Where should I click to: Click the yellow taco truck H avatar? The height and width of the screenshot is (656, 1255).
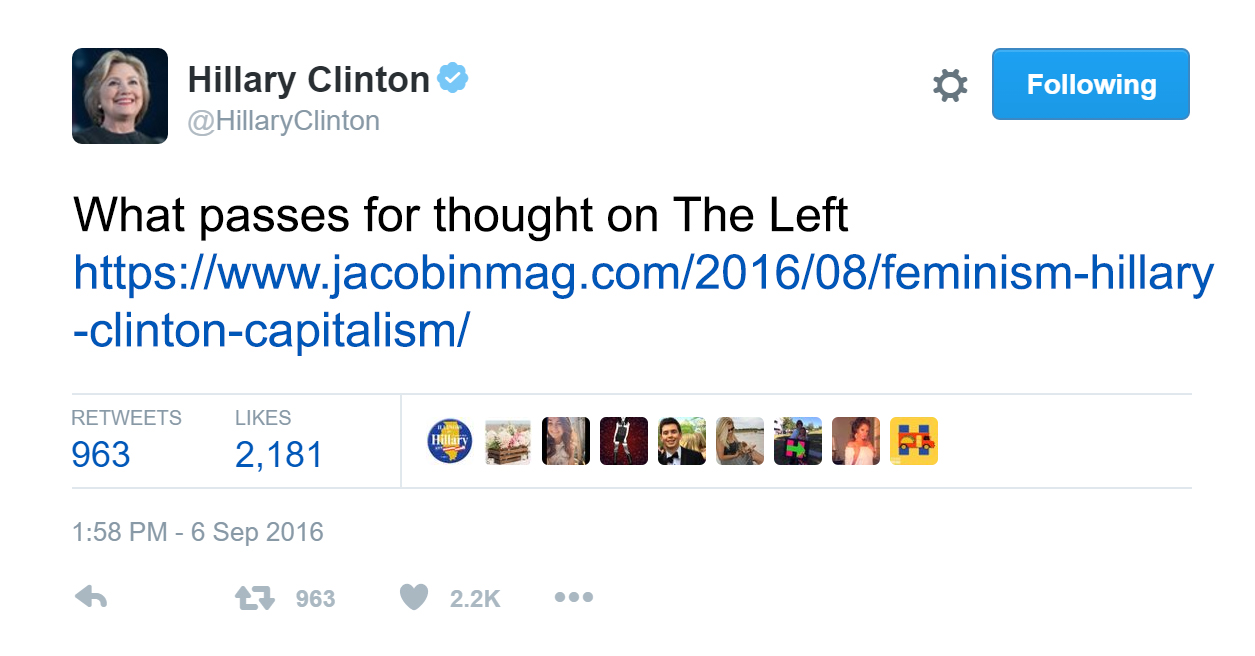(x=914, y=441)
